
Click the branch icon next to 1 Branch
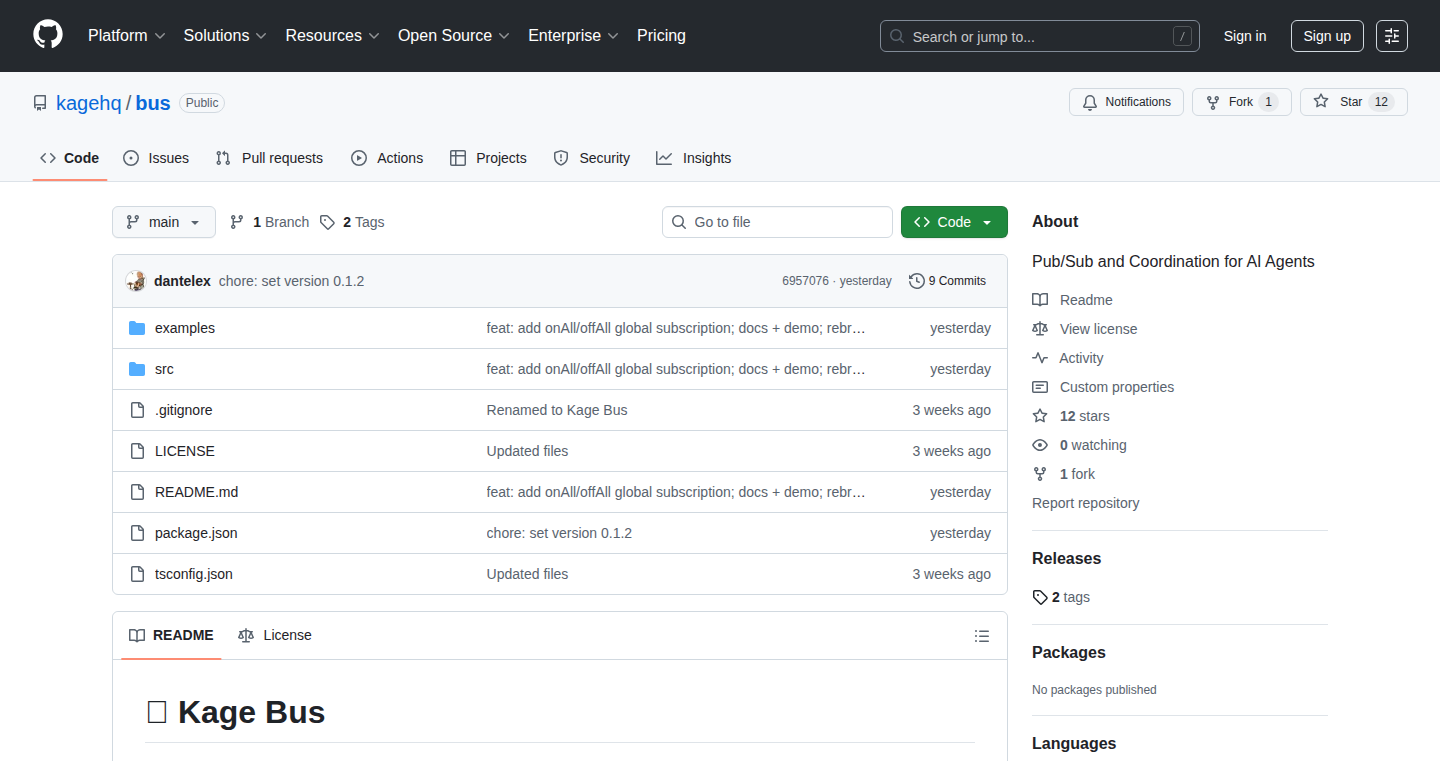click(237, 222)
